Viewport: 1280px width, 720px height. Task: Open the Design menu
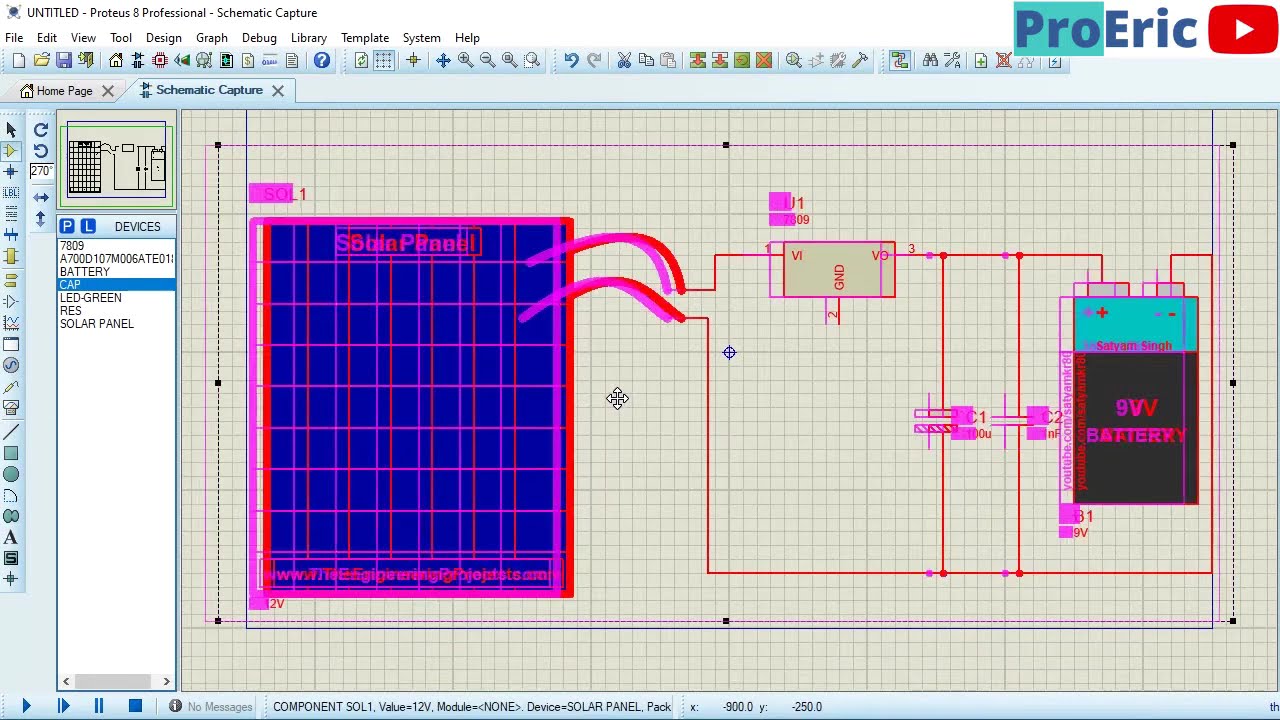click(x=164, y=37)
